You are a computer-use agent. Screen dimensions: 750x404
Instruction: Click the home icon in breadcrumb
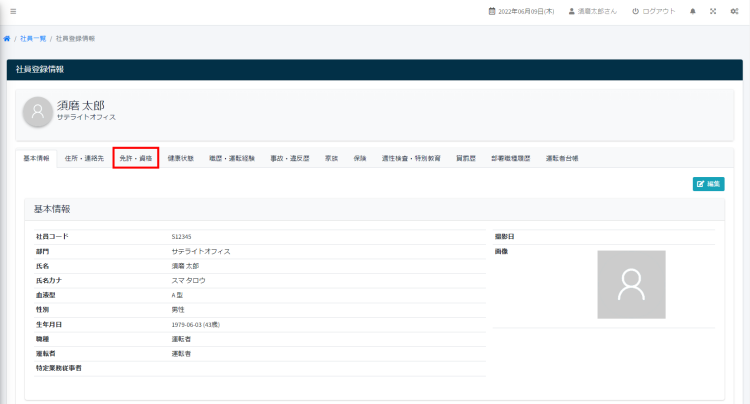click(x=8, y=38)
